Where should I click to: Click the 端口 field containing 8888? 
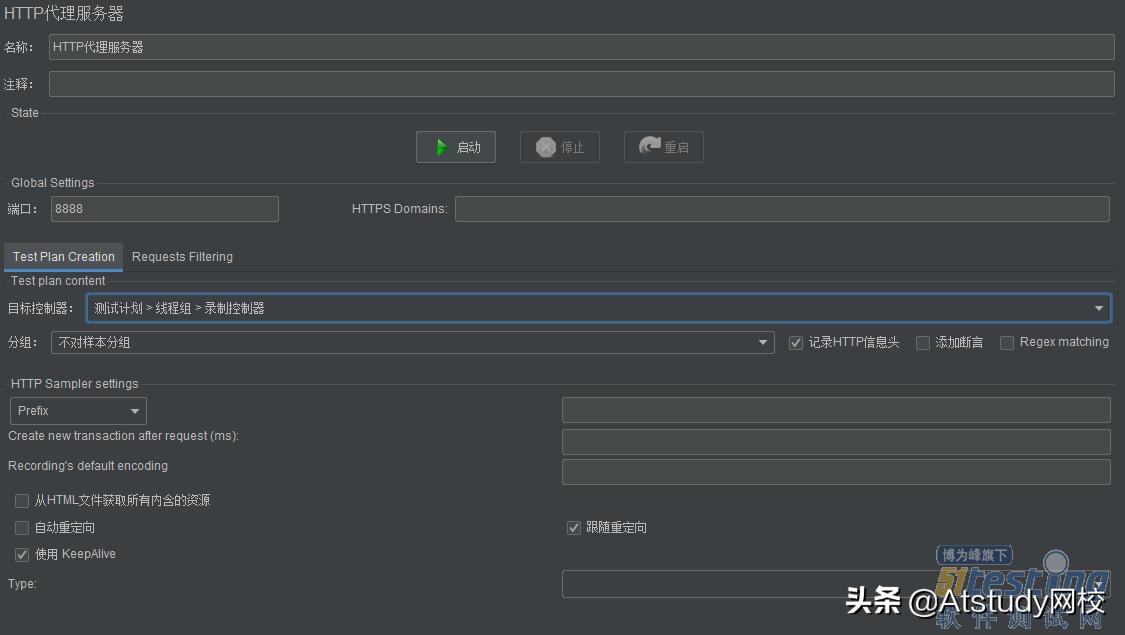pyautogui.click(x=164, y=208)
